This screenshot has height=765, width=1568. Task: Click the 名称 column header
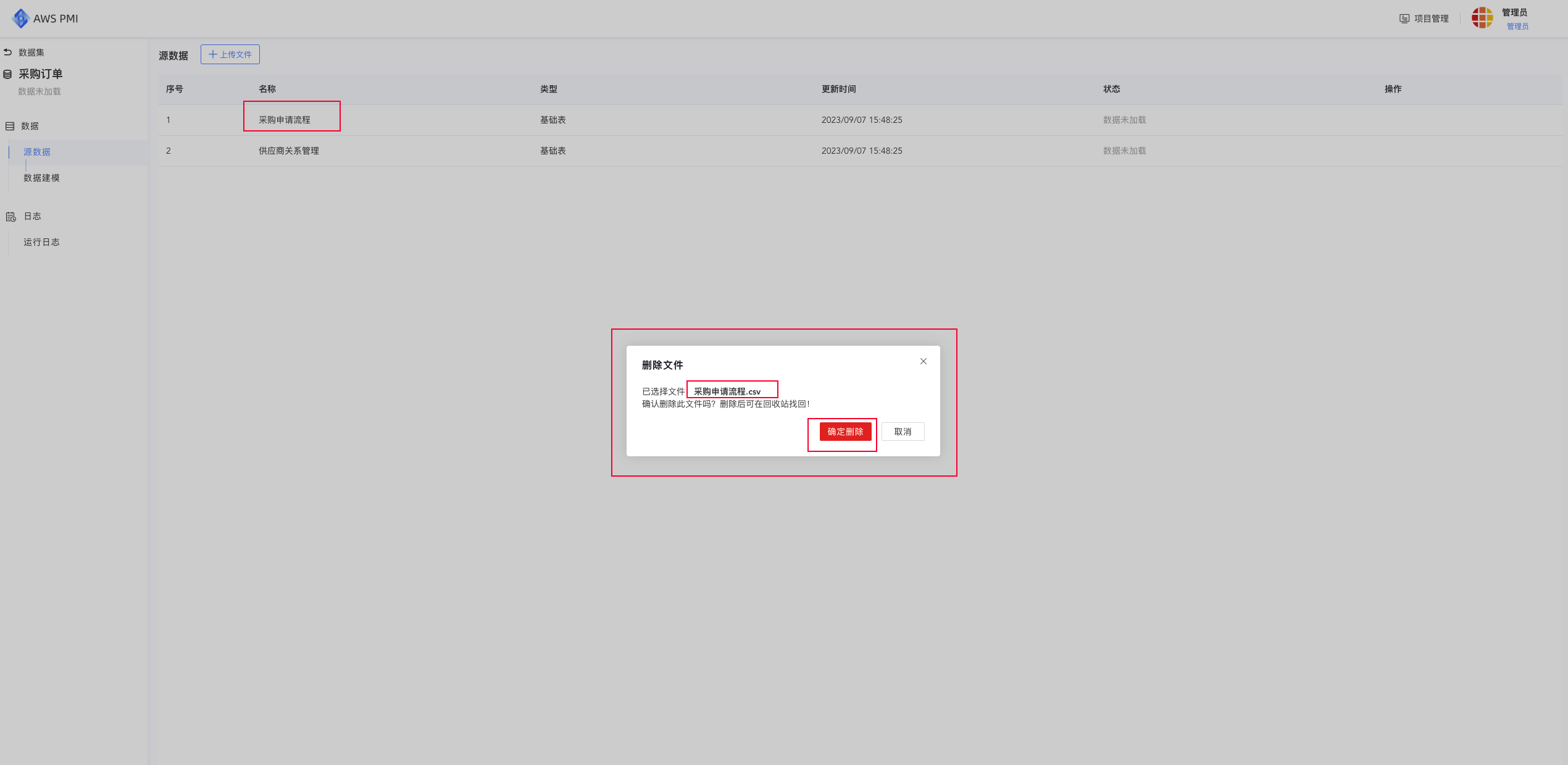point(267,89)
